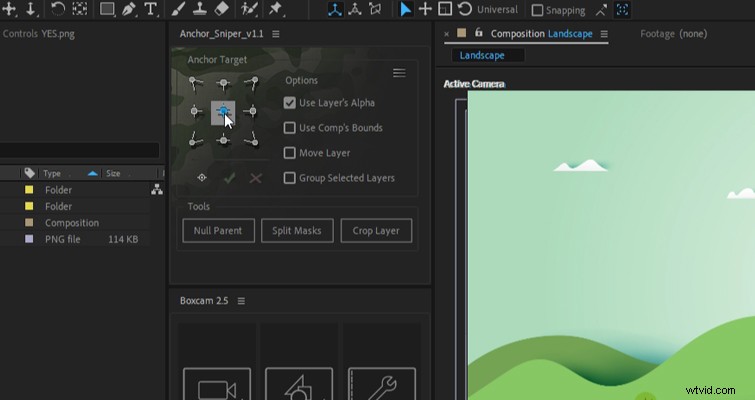This screenshot has width=755, height=400.
Task: Sort project items by label tag column
Action: pos(29,173)
